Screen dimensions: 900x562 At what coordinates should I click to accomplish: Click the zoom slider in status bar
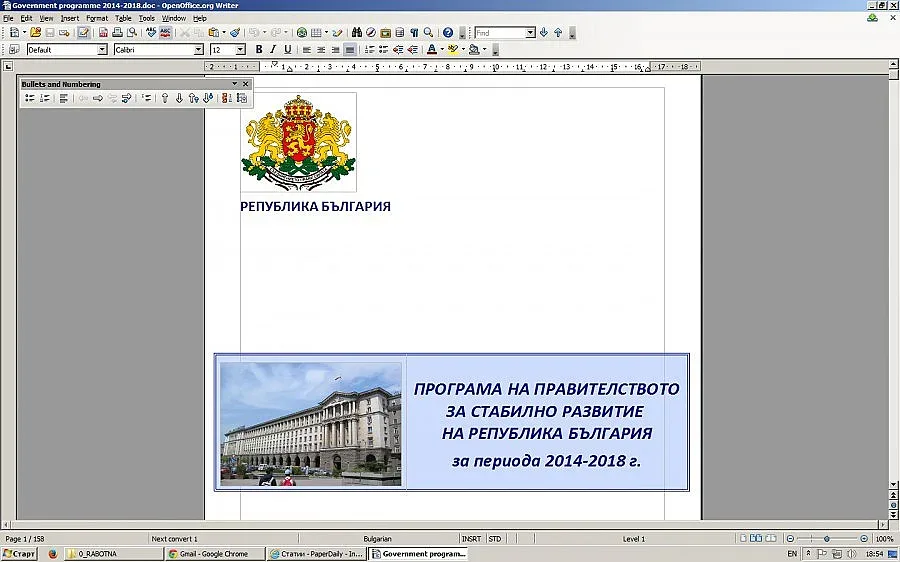click(826, 539)
